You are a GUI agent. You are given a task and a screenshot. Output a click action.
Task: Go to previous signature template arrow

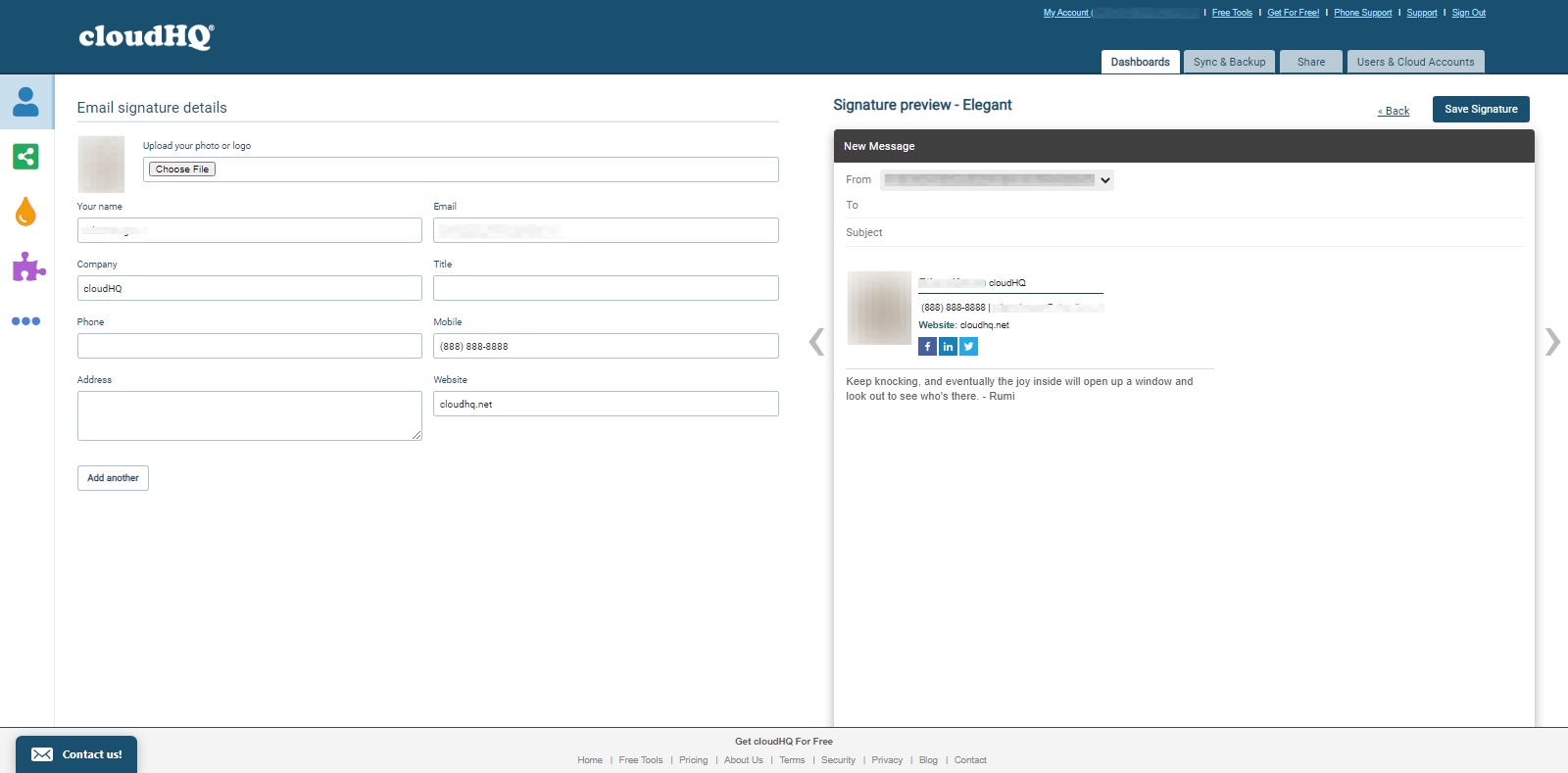pyautogui.click(x=816, y=341)
